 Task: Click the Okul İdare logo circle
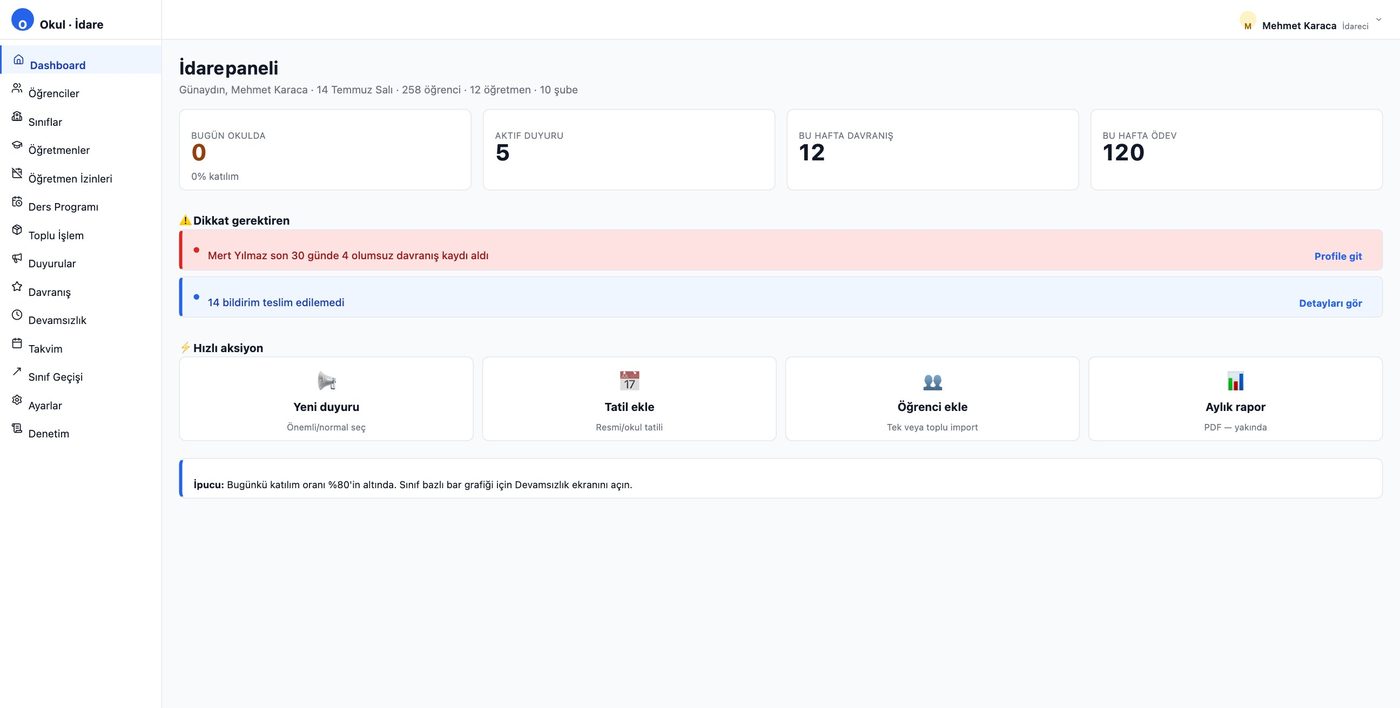pyautogui.click(x=22, y=20)
